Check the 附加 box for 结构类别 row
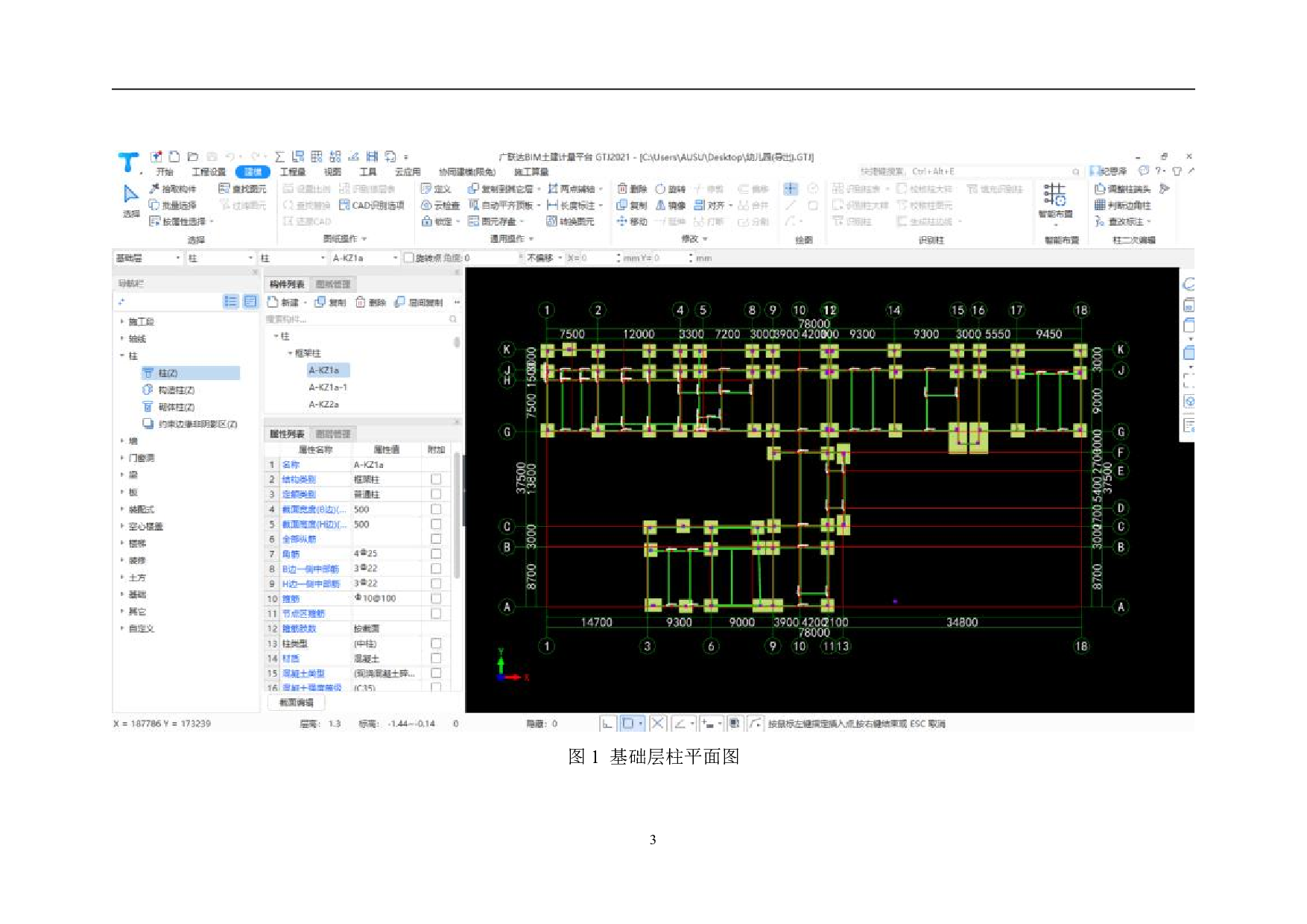The width and height of the screenshot is (1307, 924). click(x=436, y=480)
